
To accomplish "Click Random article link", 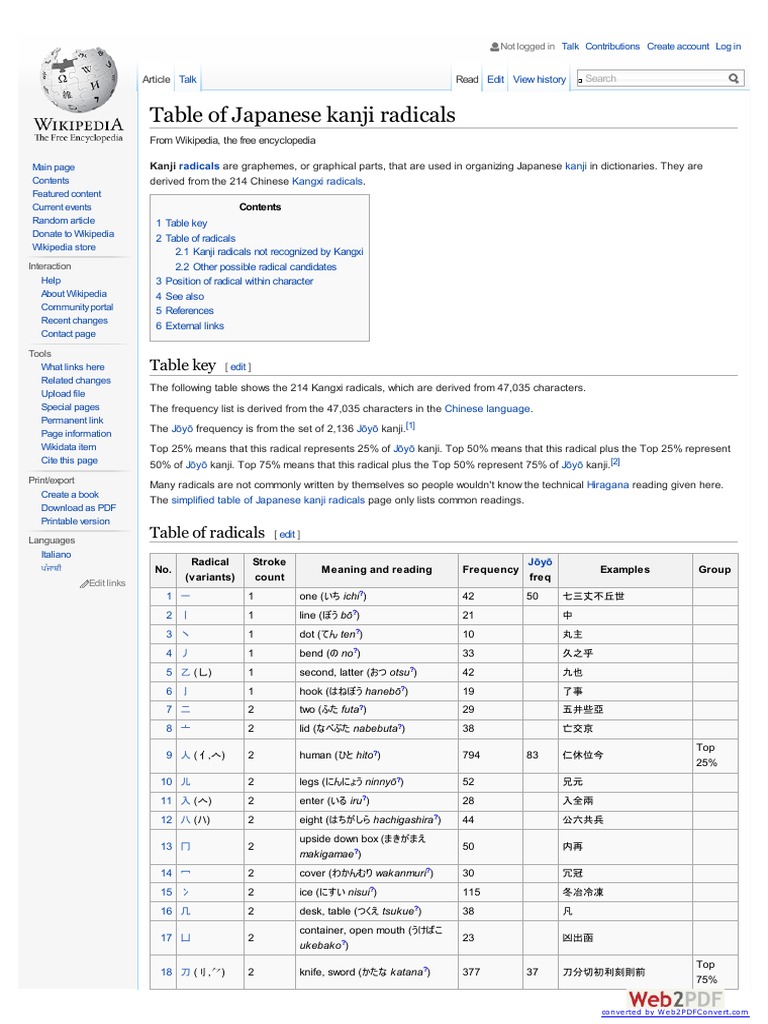I will [x=63, y=221].
